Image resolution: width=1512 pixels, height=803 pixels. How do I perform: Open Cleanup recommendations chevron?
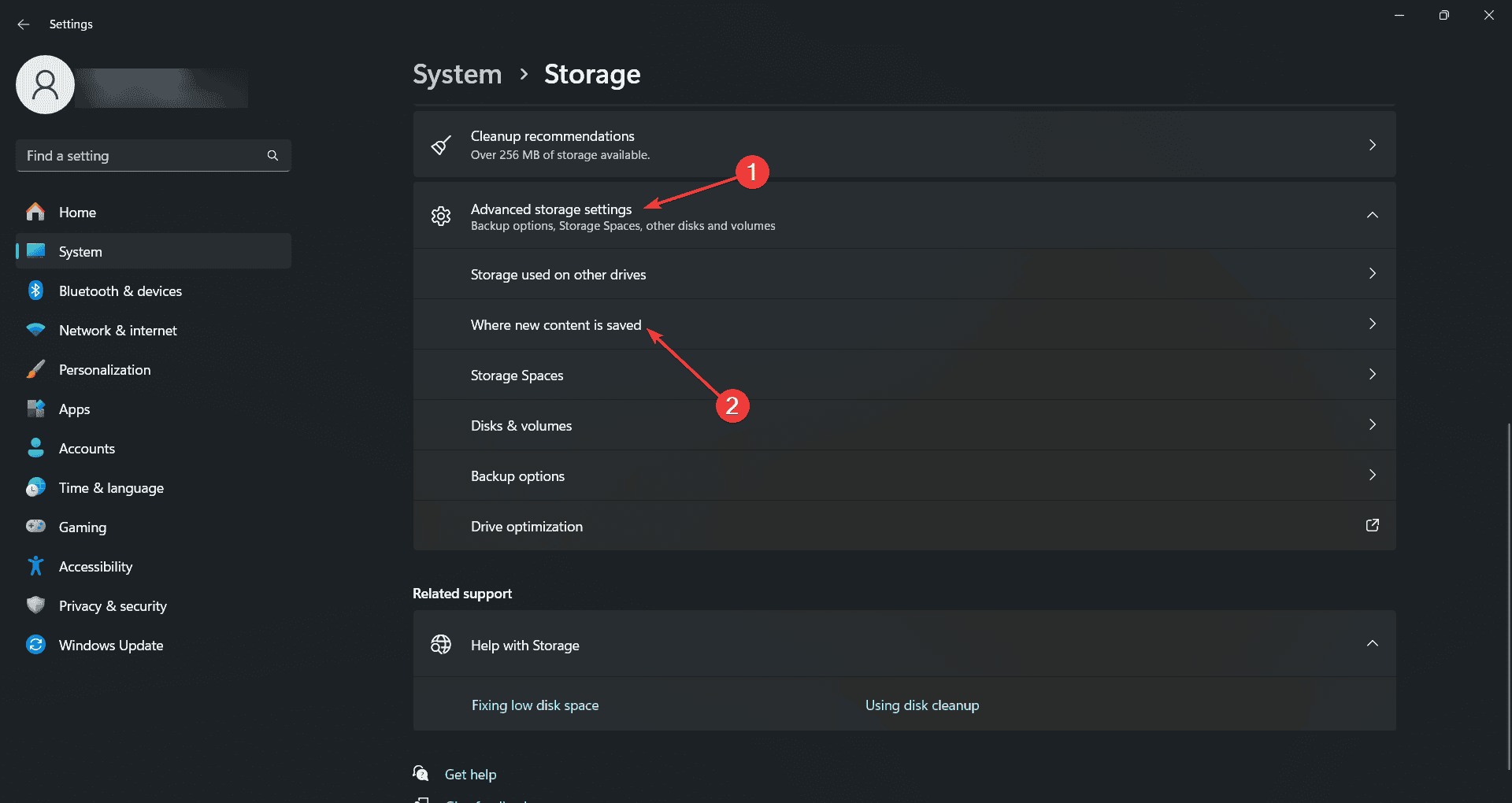[1372, 145]
